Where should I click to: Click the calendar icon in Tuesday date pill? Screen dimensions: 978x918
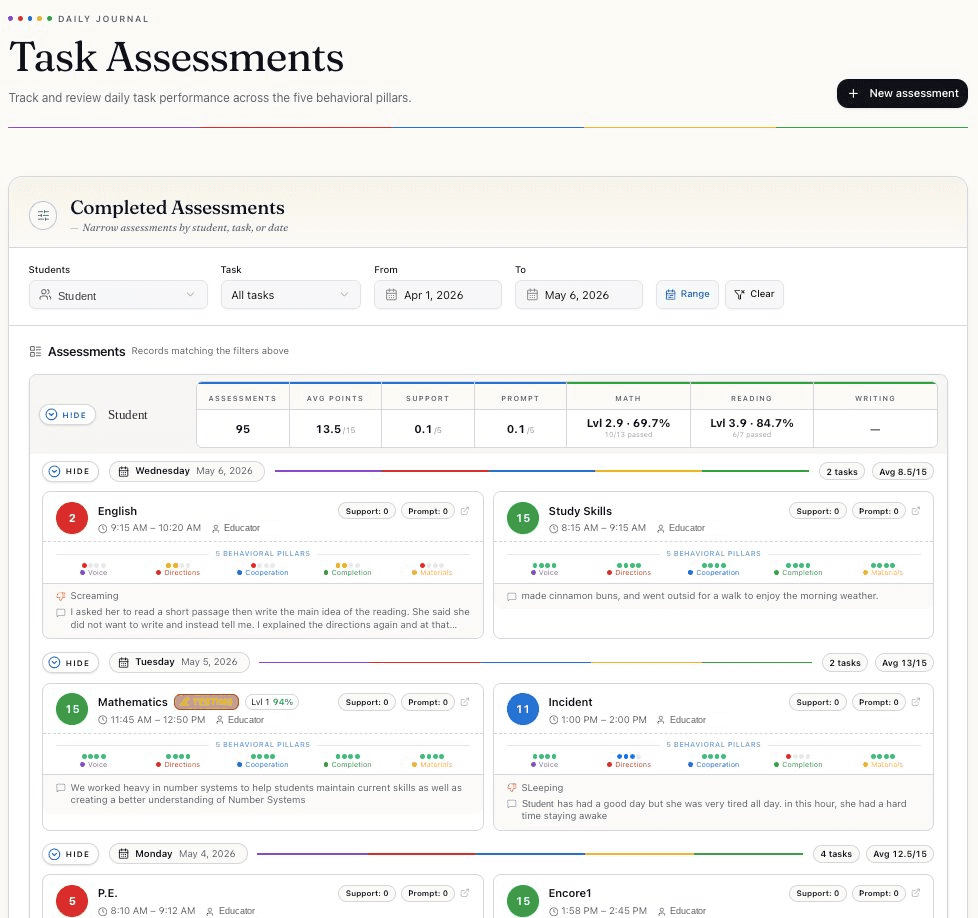coord(123,662)
